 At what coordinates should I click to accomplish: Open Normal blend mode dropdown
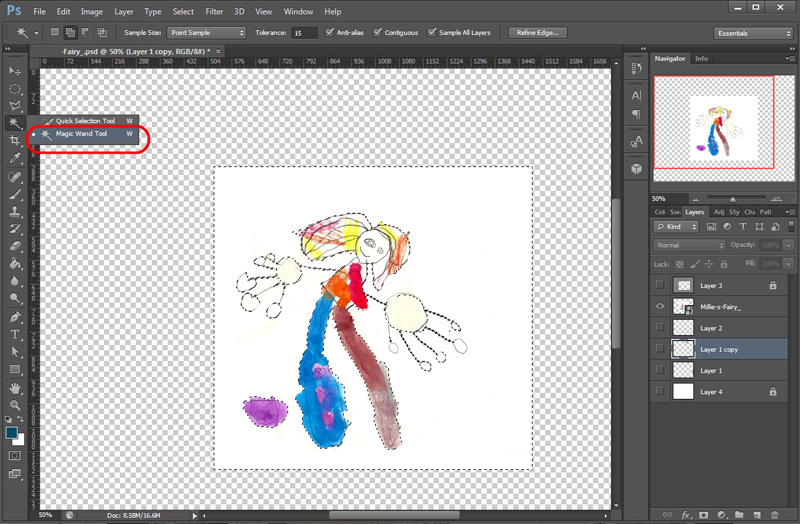pos(689,245)
